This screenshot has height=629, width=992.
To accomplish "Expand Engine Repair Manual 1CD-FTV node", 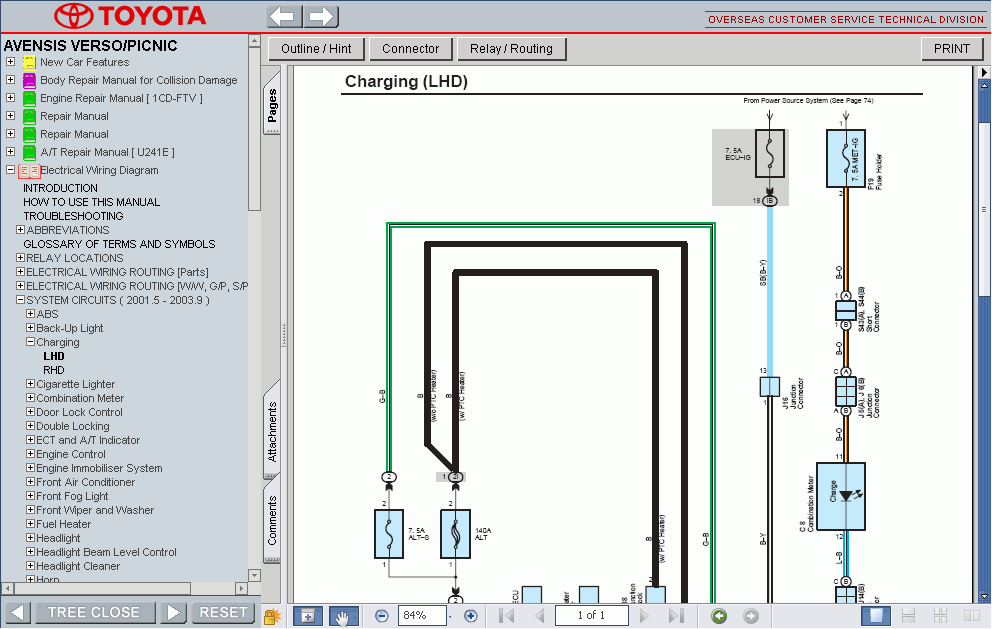I will tap(10, 98).
